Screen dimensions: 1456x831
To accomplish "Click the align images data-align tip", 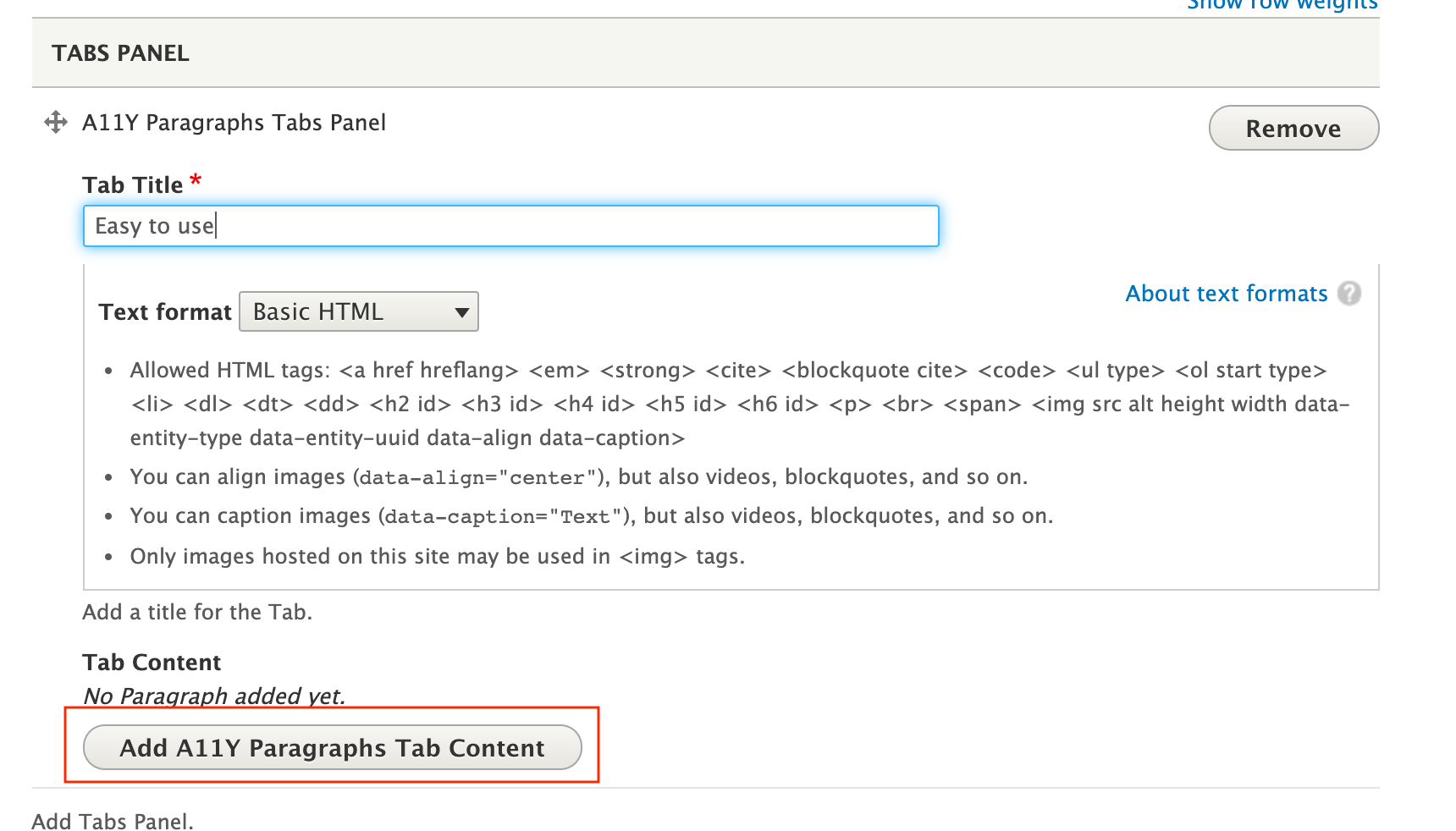I will pos(578,477).
